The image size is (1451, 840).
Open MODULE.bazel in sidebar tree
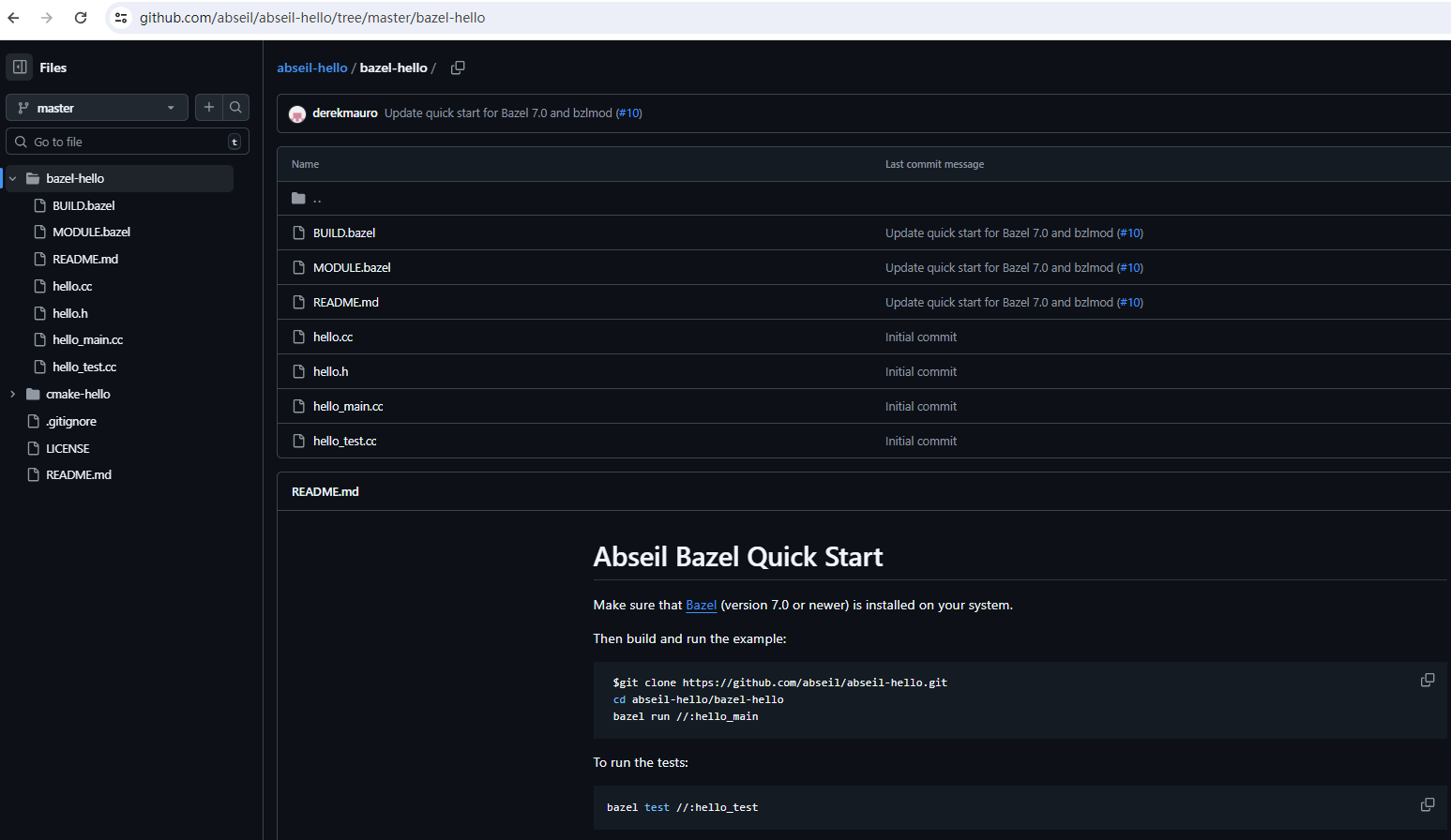point(91,232)
